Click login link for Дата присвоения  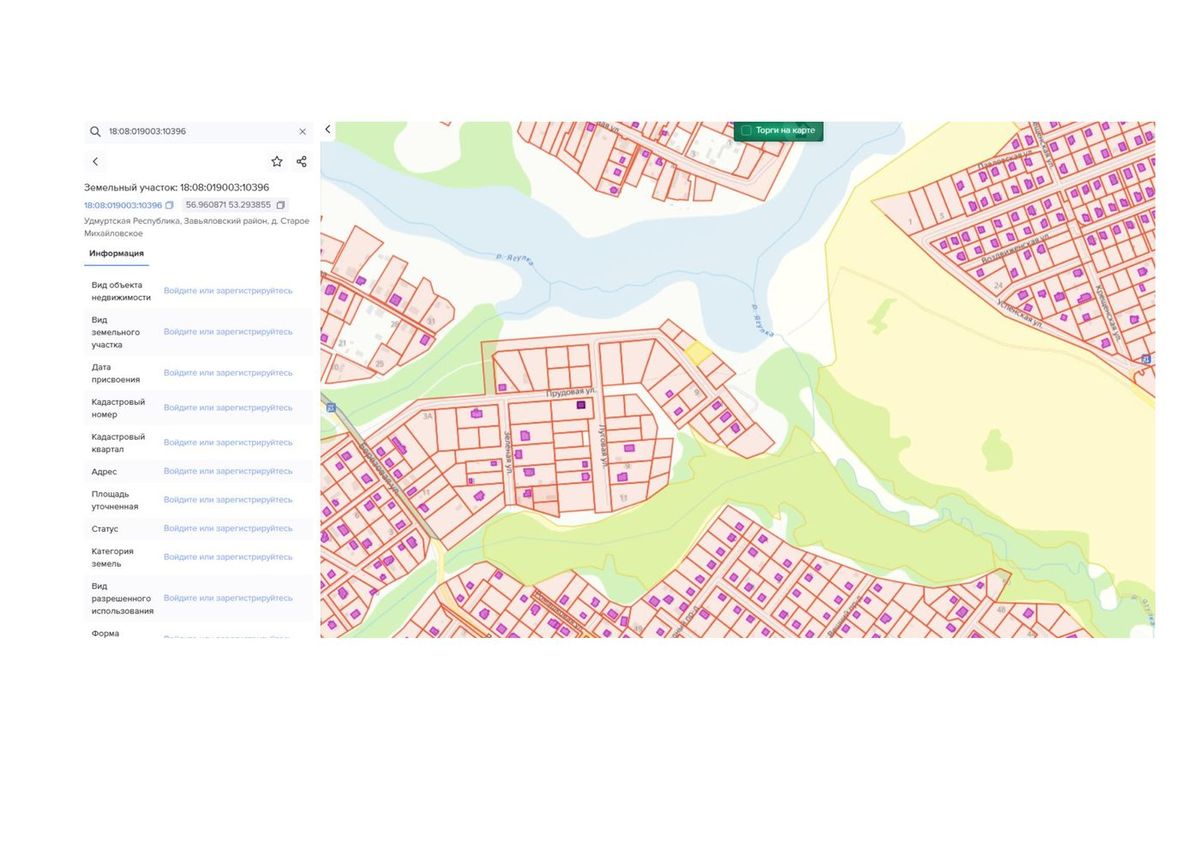tap(228, 373)
